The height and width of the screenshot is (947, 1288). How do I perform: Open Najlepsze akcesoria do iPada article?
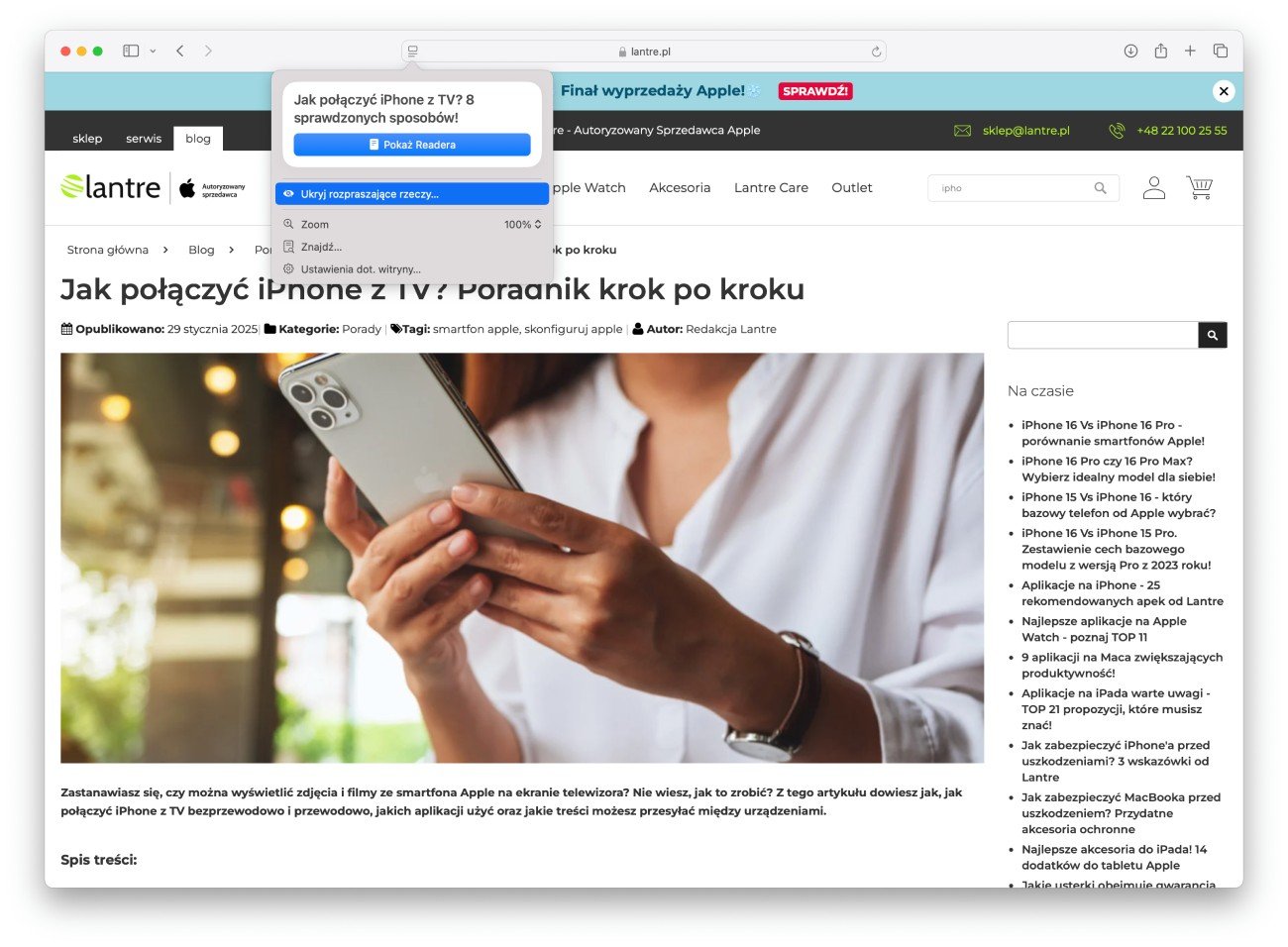pyautogui.click(x=1114, y=857)
